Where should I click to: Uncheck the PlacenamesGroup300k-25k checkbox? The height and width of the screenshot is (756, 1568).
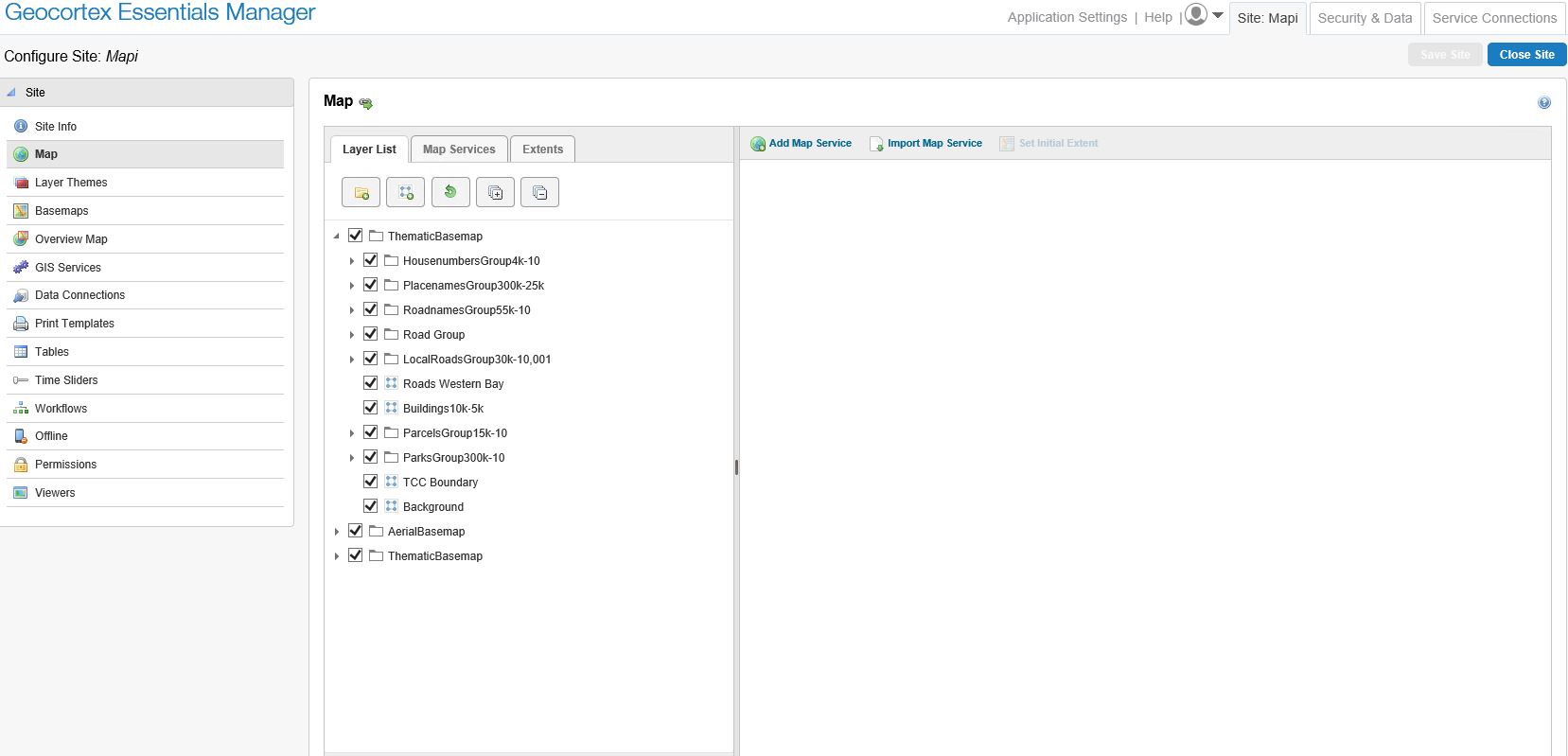(371, 285)
